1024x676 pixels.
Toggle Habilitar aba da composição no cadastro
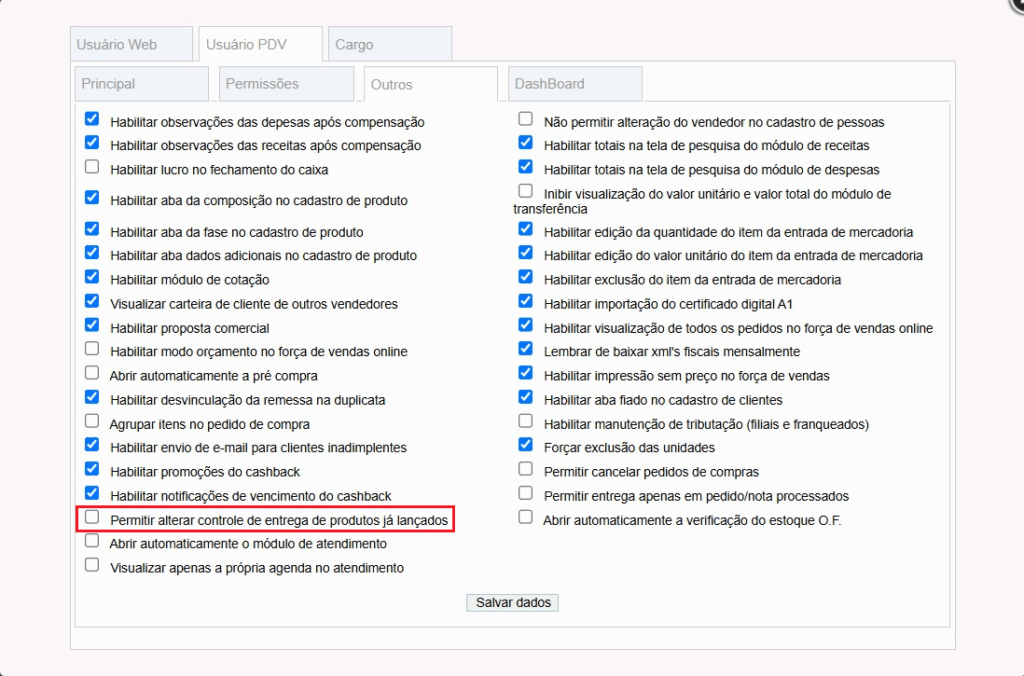tap(92, 197)
